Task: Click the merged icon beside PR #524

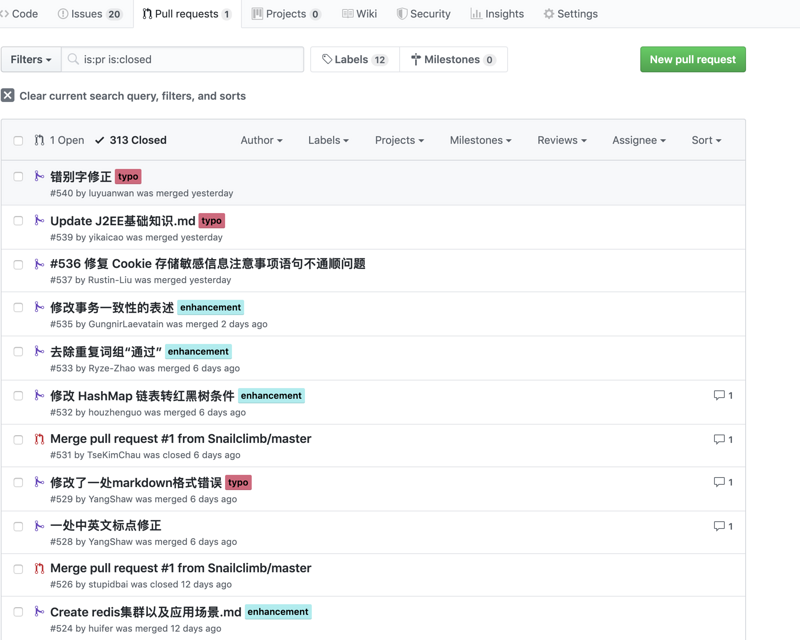Action: click(x=39, y=611)
